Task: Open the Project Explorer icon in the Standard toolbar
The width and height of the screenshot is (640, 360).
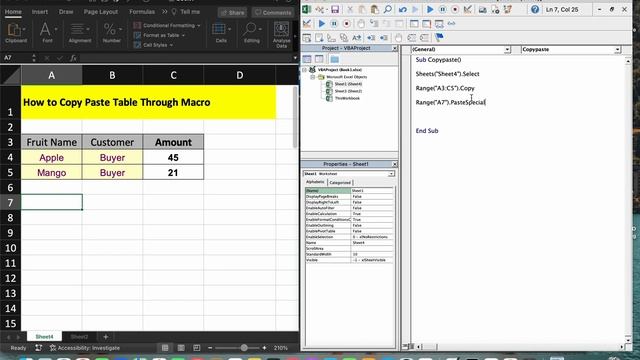Action: coord(482,10)
